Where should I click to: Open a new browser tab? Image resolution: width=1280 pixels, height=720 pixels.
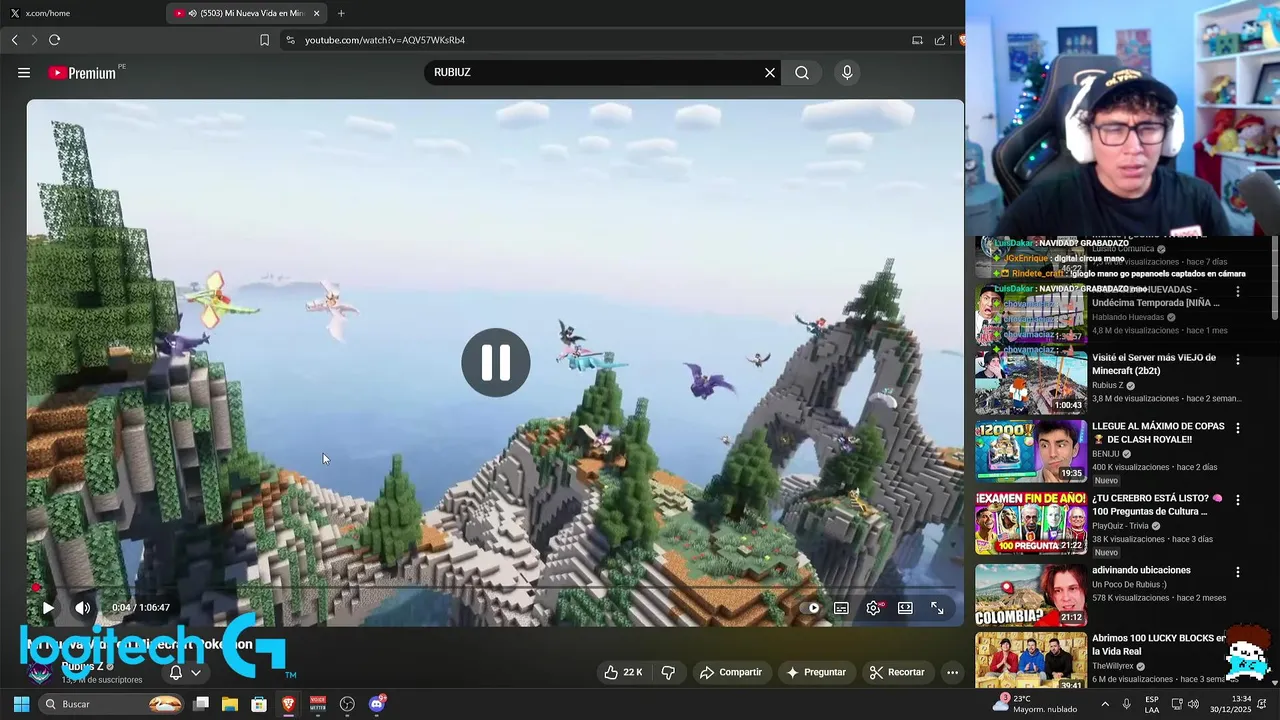pos(341,13)
